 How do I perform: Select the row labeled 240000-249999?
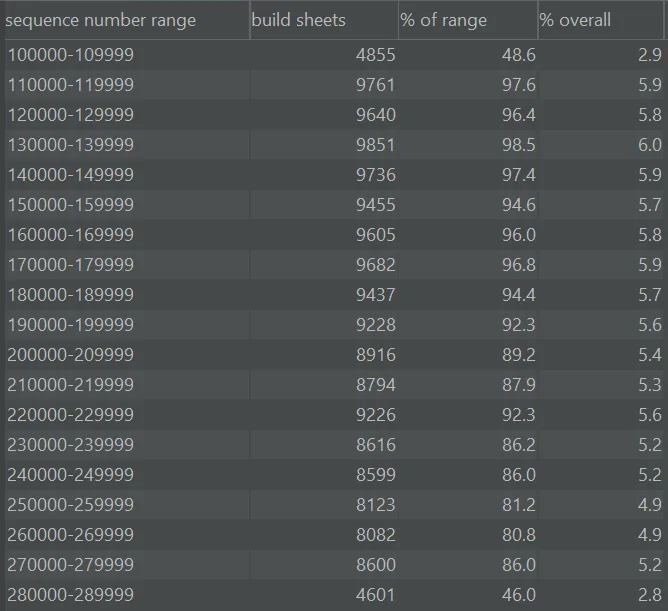(334, 475)
